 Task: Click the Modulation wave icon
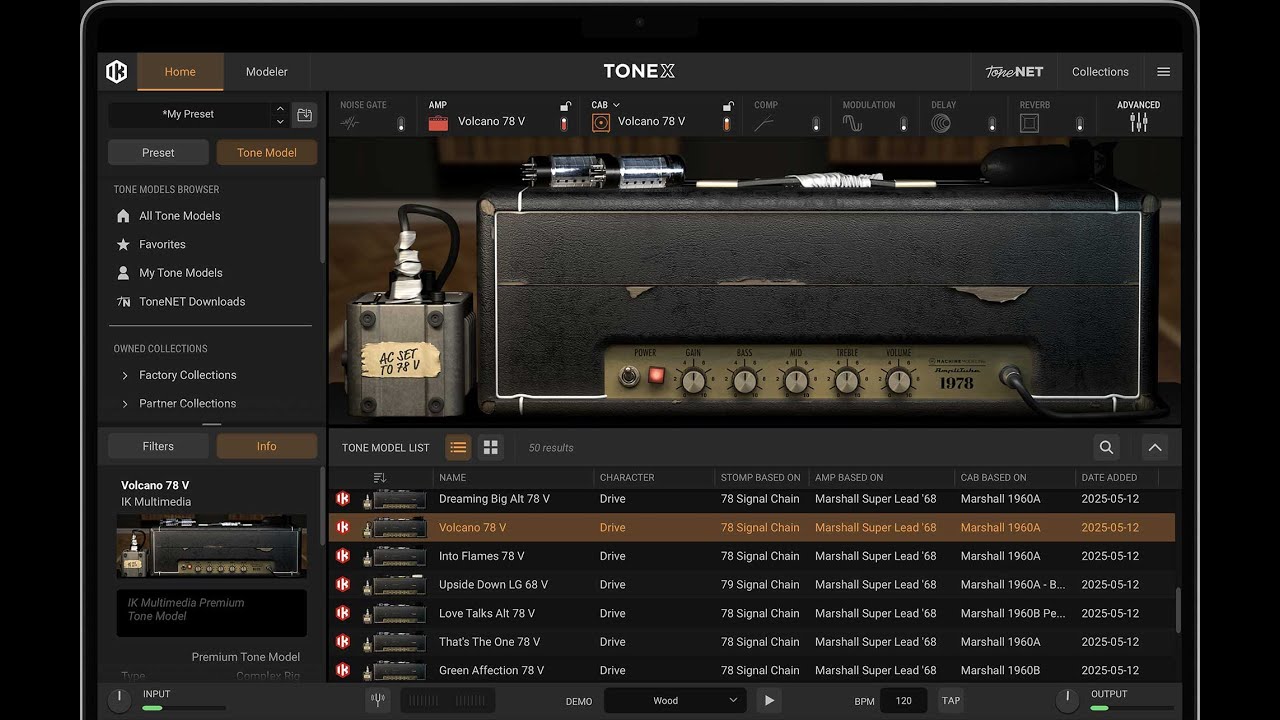pos(852,123)
